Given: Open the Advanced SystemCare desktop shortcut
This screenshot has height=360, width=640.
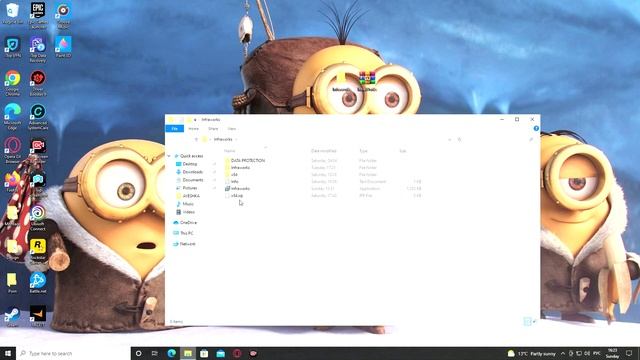Looking at the screenshot, I should coord(38,117).
